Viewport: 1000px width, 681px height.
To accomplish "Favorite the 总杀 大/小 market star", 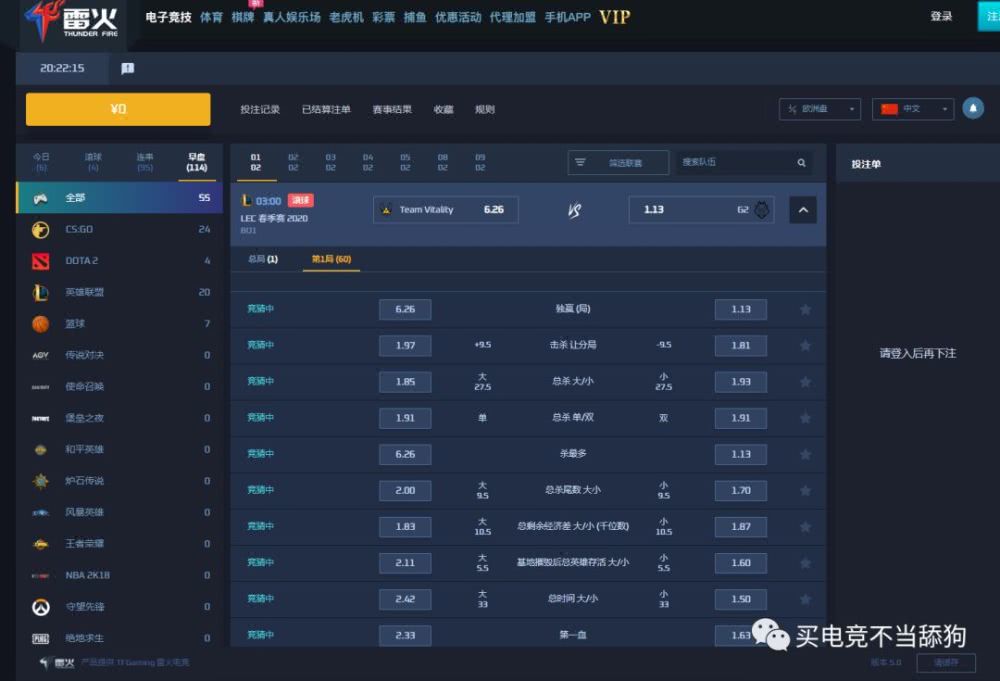I will (805, 382).
